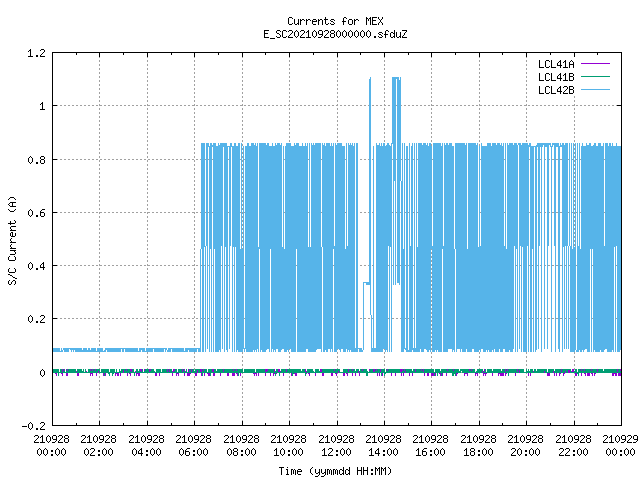
Task: Click the y-axis tick value 1.2
Action: (36, 53)
